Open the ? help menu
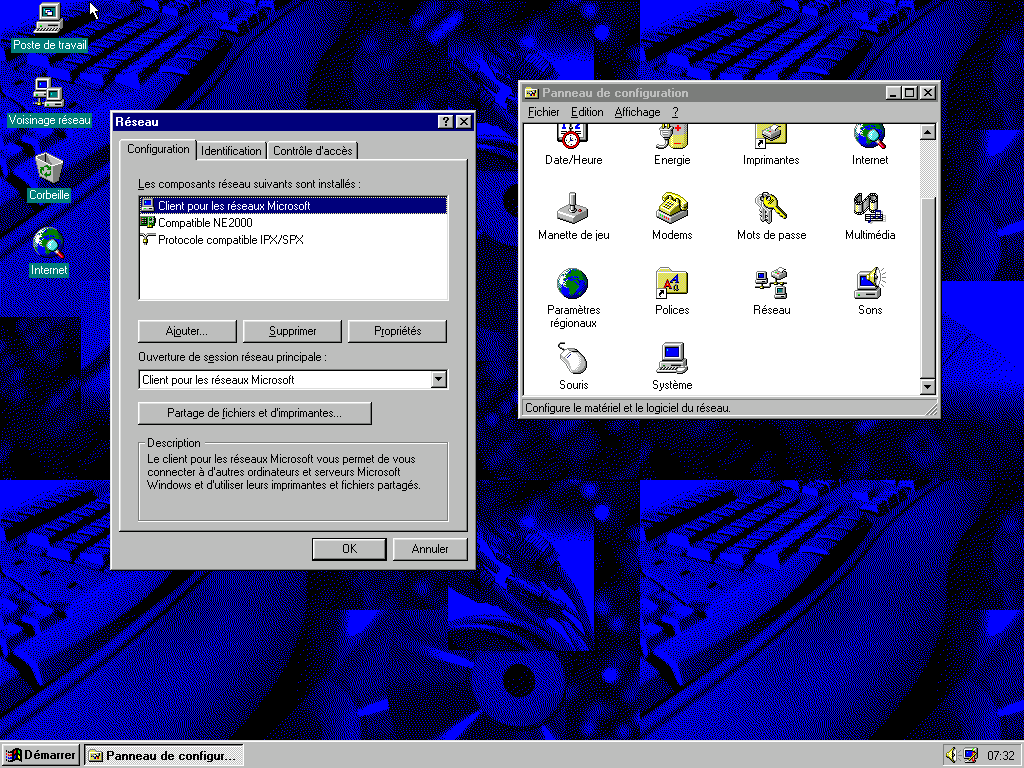Screen dimensions: 1024x768 click(x=675, y=112)
